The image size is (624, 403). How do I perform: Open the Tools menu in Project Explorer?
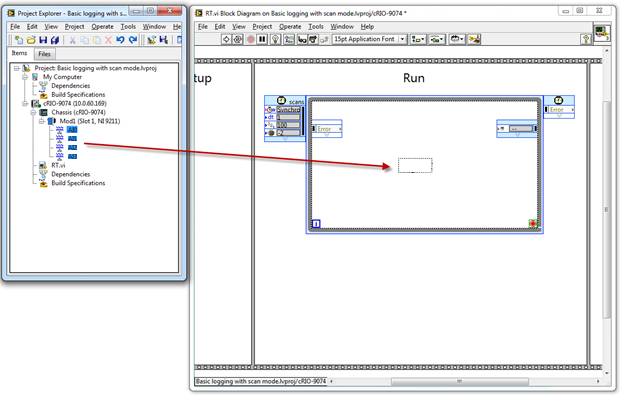tap(128, 26)
